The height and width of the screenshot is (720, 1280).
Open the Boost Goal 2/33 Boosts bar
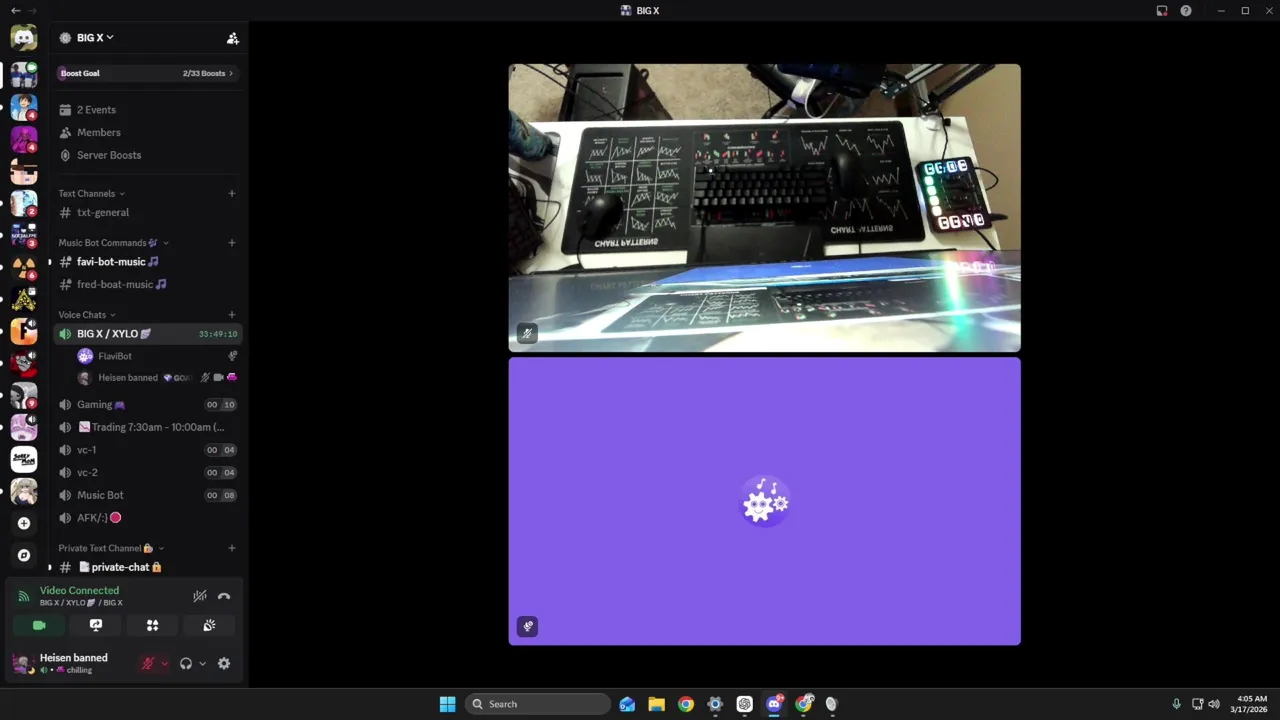pos(148,73)
